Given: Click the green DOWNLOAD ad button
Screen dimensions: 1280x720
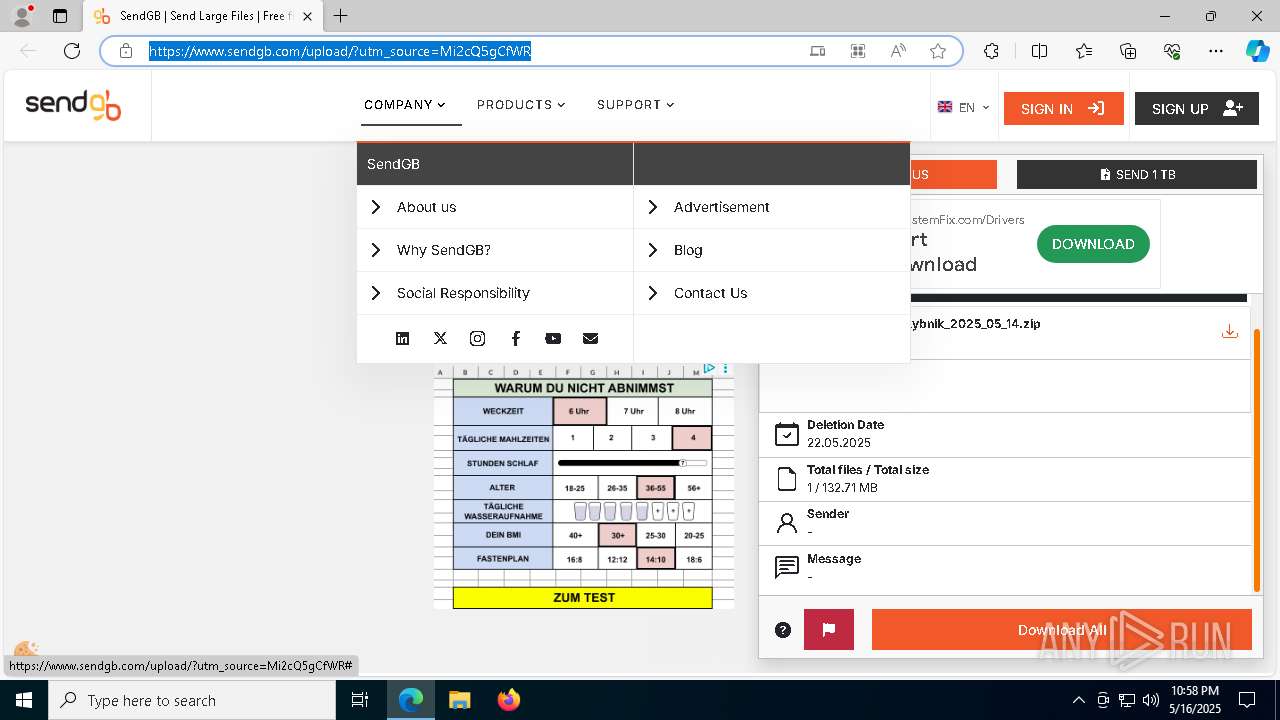Looking at the screenshot, I should 1093,244.
